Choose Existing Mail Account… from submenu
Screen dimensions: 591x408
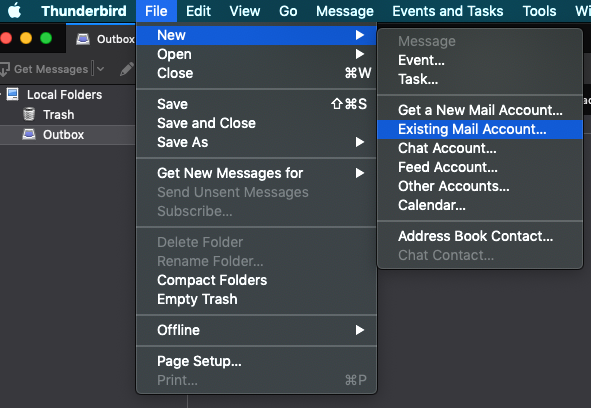(x=480, y=129)
